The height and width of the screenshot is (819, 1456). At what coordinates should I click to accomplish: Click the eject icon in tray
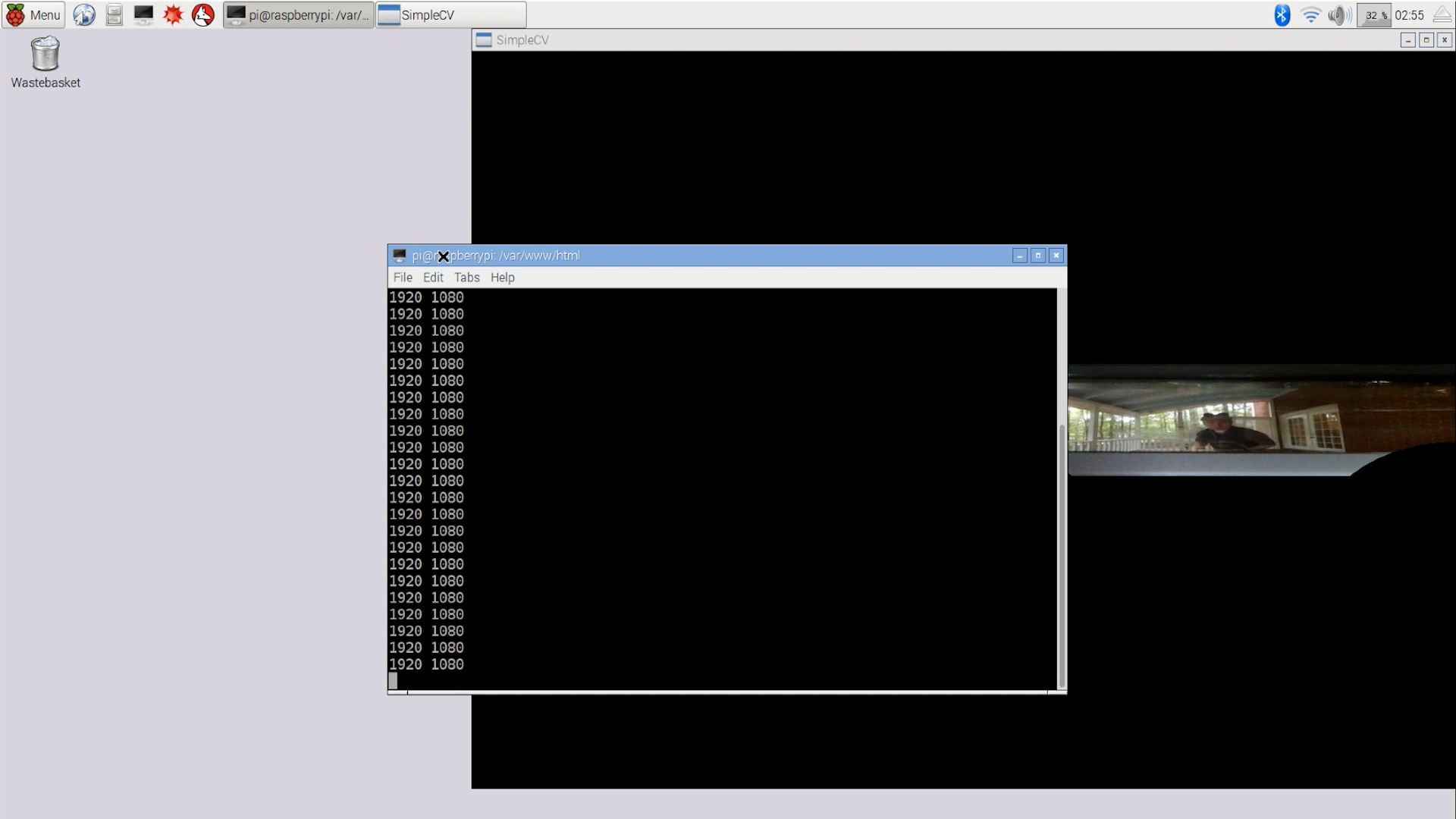(1442, 14)
